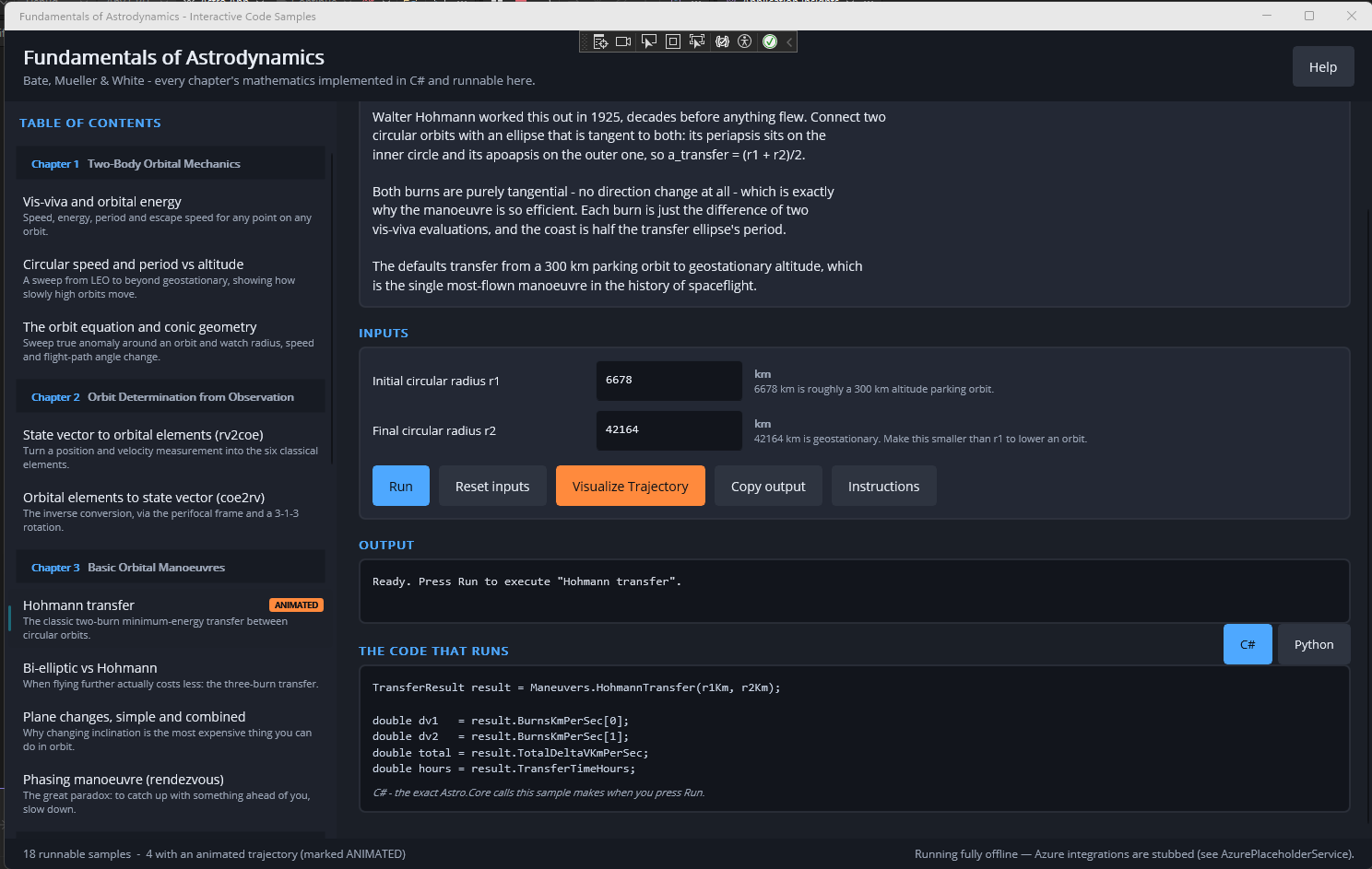Open State vector to orbital elements (rv2coe)
This screenshot has height=869, width=1372.
171,448
